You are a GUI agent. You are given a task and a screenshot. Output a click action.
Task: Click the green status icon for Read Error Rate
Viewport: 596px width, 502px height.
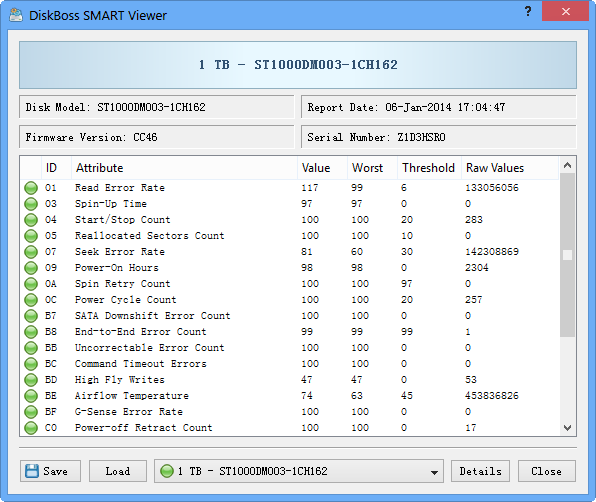[x=31, y=188]
